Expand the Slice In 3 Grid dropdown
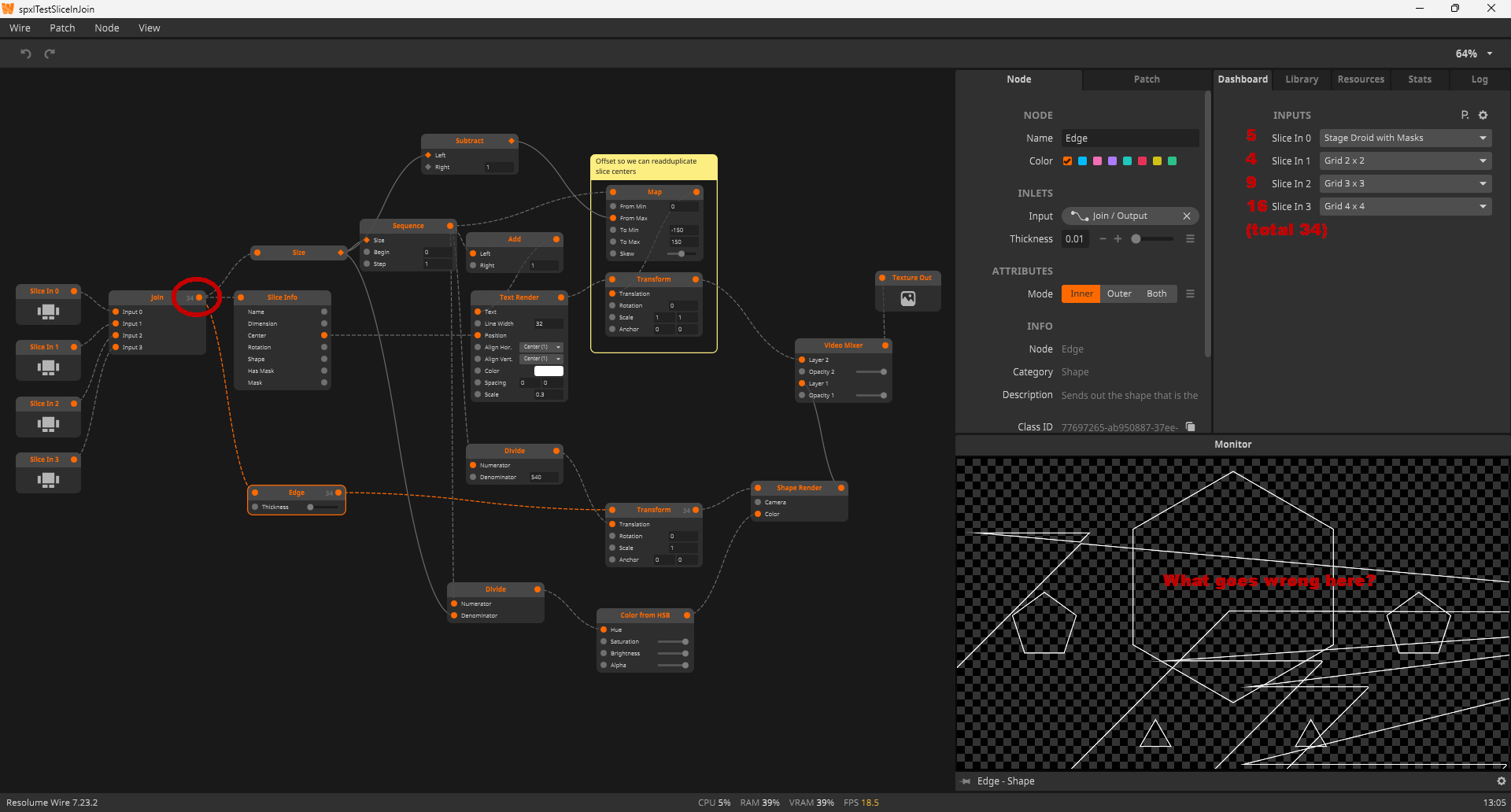This screenshot has width=1511, height=812. coord(1405,207)
